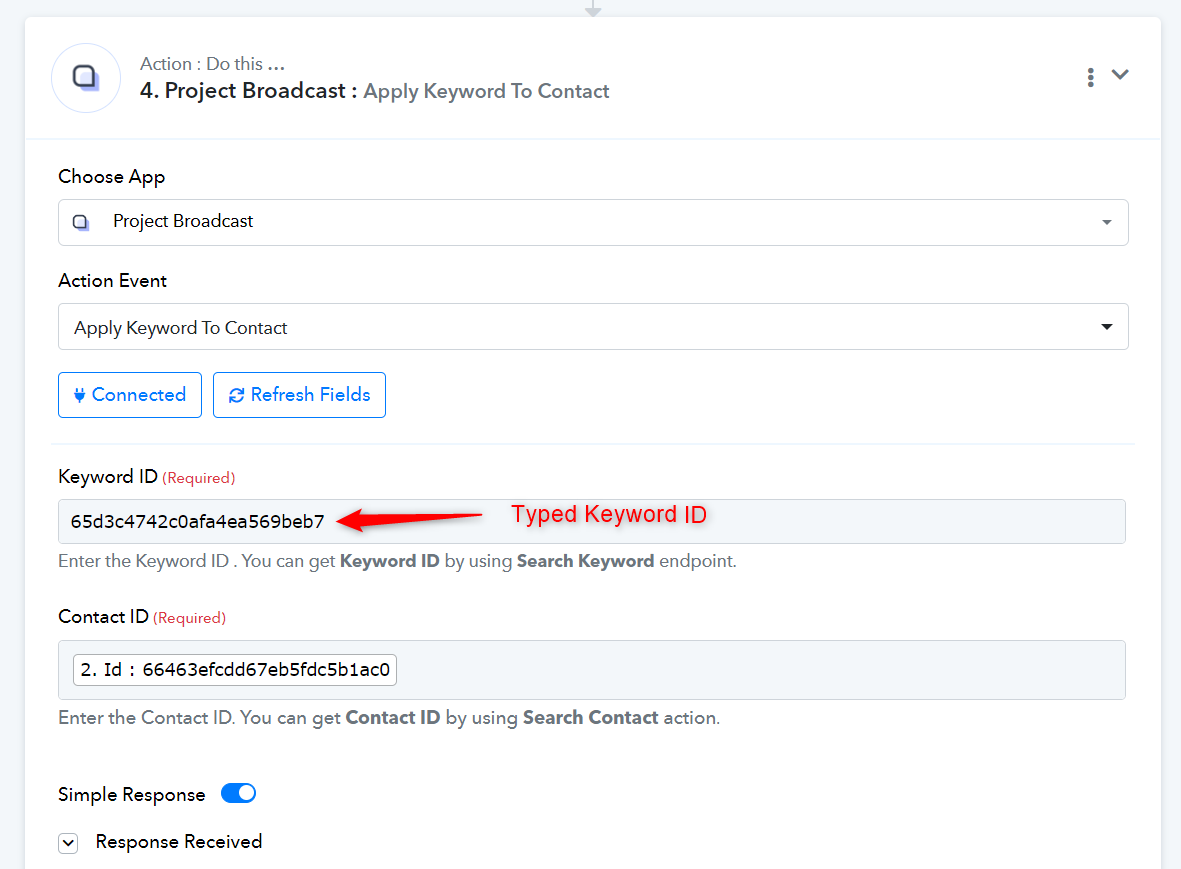Click the Simple Response label text
The height and width of the screenshot is (869, 1181).
click(131, 794)
